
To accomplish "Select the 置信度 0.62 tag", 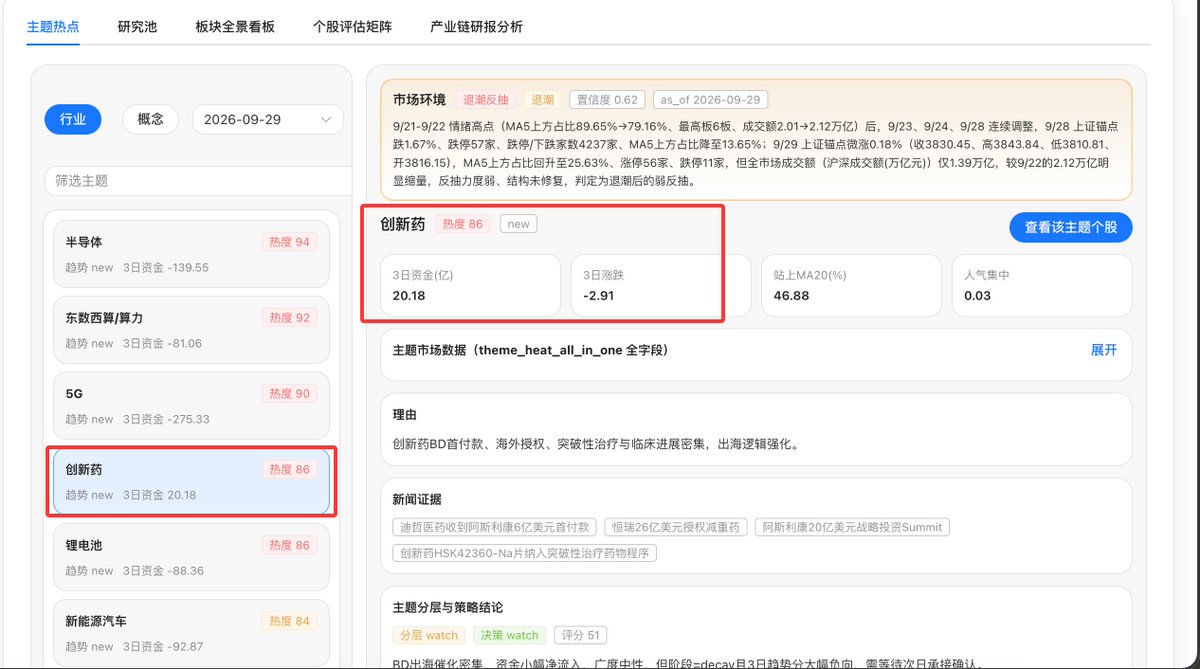I will (x=607, y=100).
